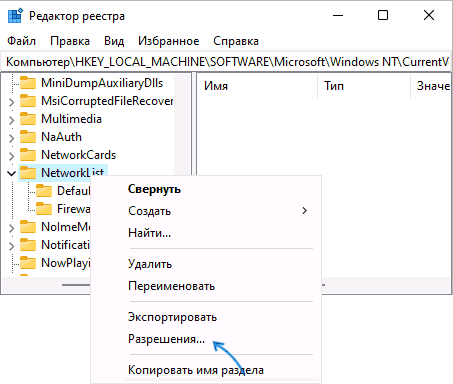Click the NolmeM folder icon

click(28, 227)
